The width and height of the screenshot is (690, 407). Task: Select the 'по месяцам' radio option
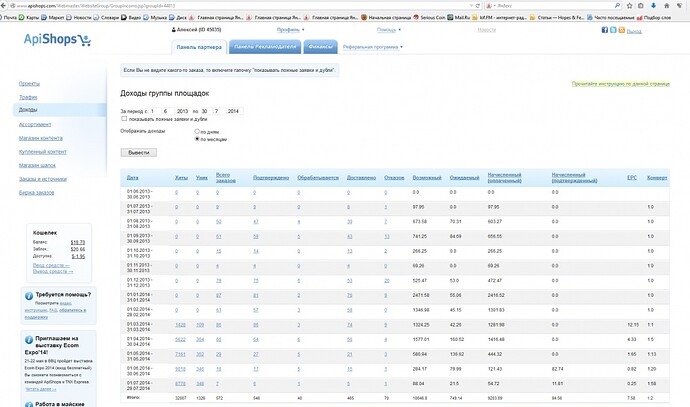(x=197, y=139)
